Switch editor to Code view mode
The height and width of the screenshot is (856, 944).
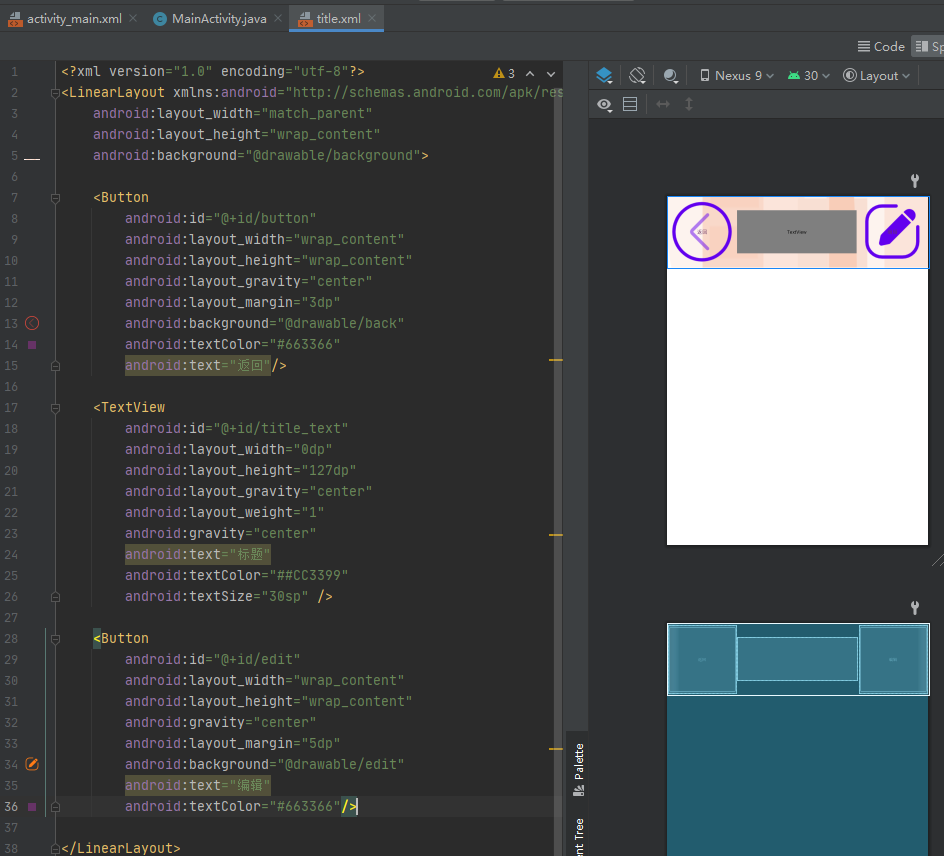881,46
